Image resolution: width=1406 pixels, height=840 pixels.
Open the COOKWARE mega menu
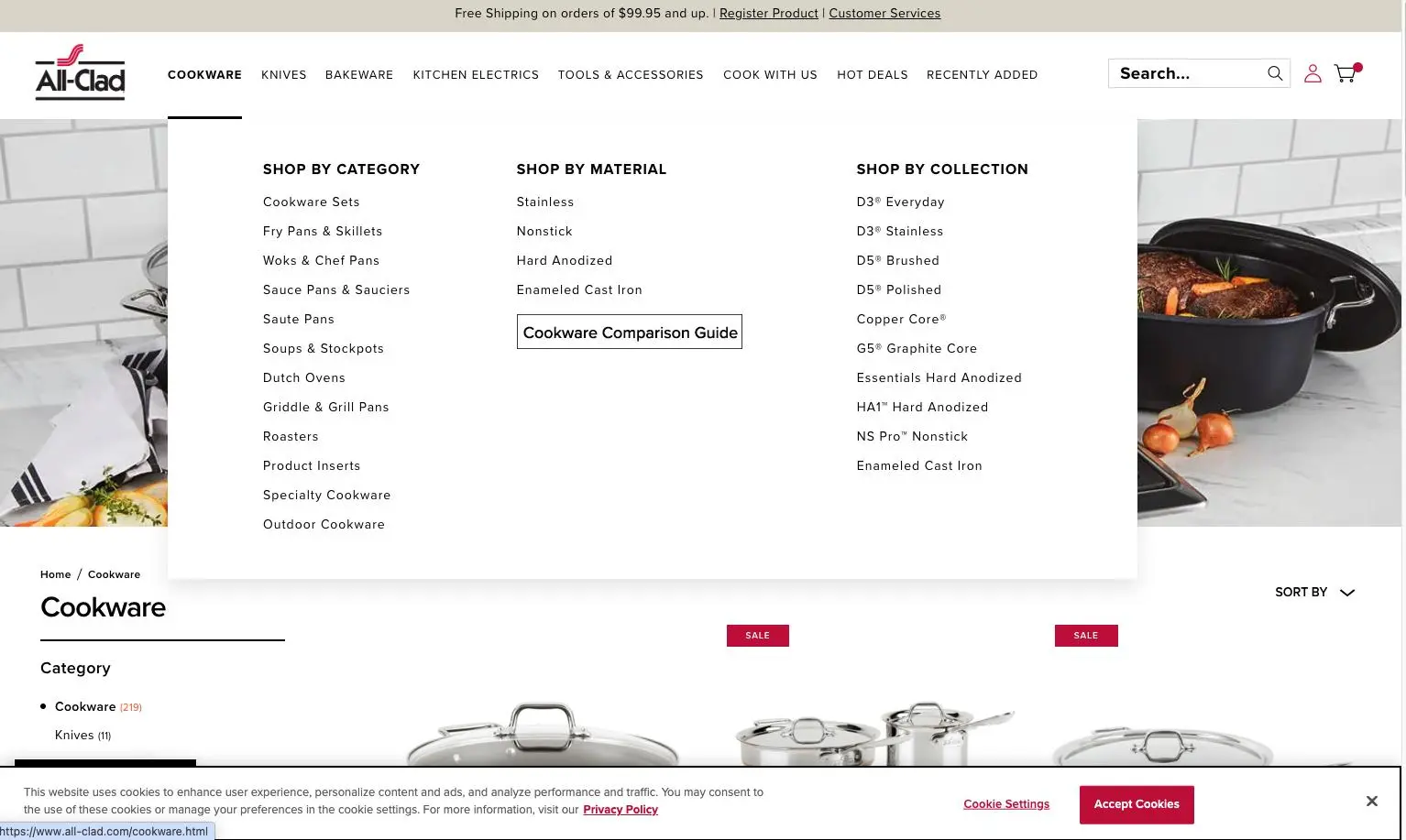[204, 74]
